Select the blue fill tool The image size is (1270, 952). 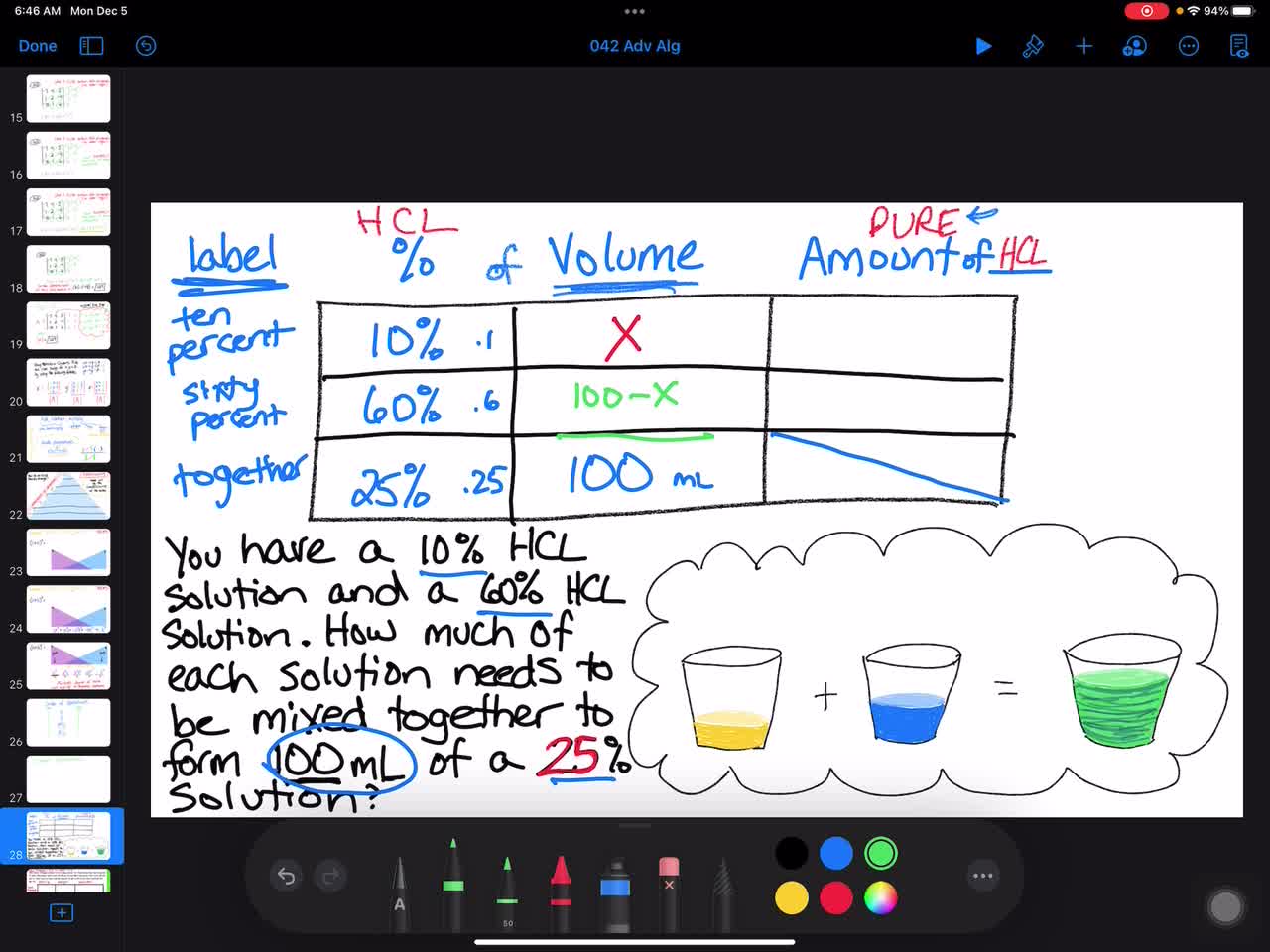(x=615, y=895)
